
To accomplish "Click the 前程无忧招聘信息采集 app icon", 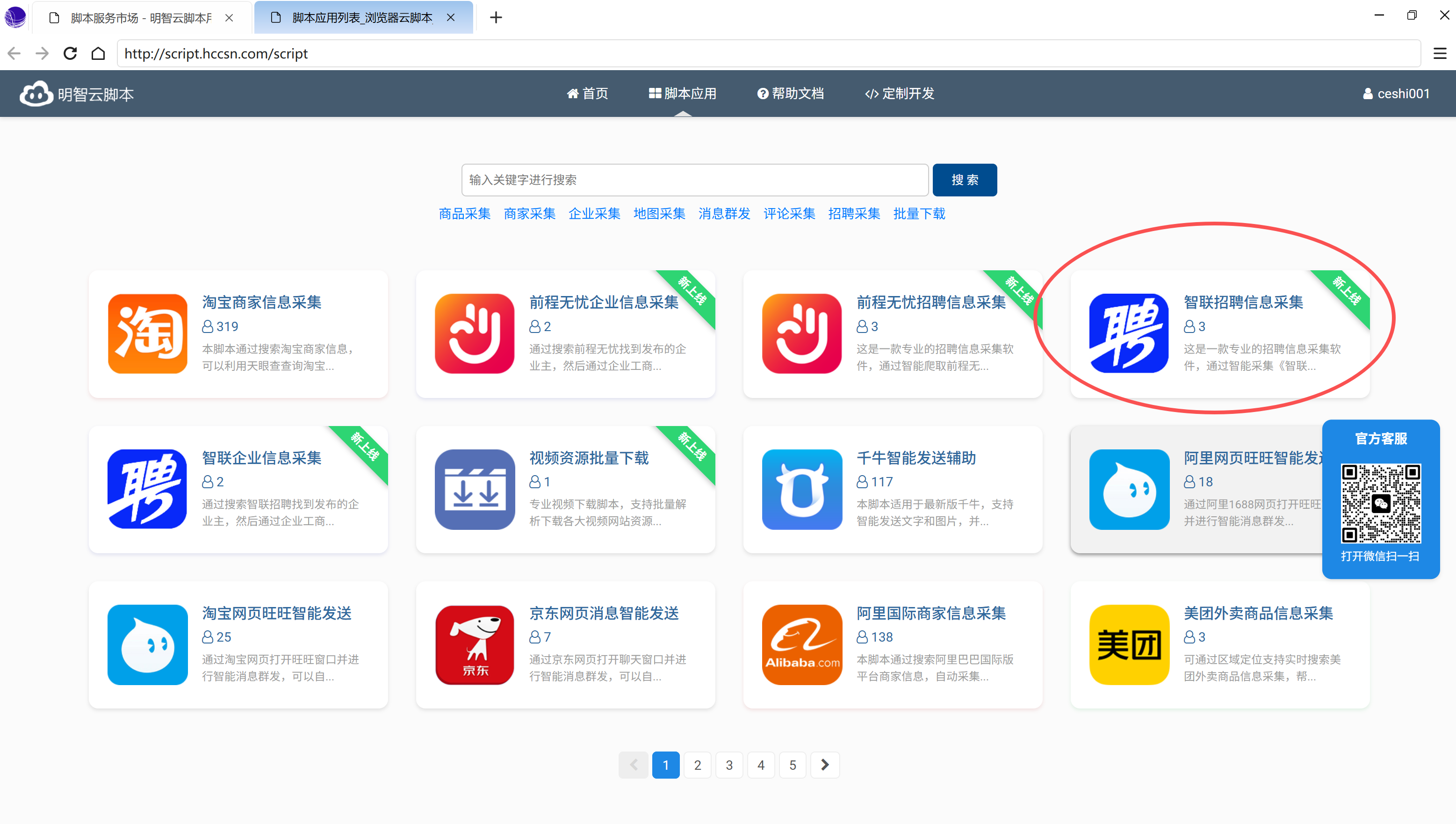I will [801, 333].
